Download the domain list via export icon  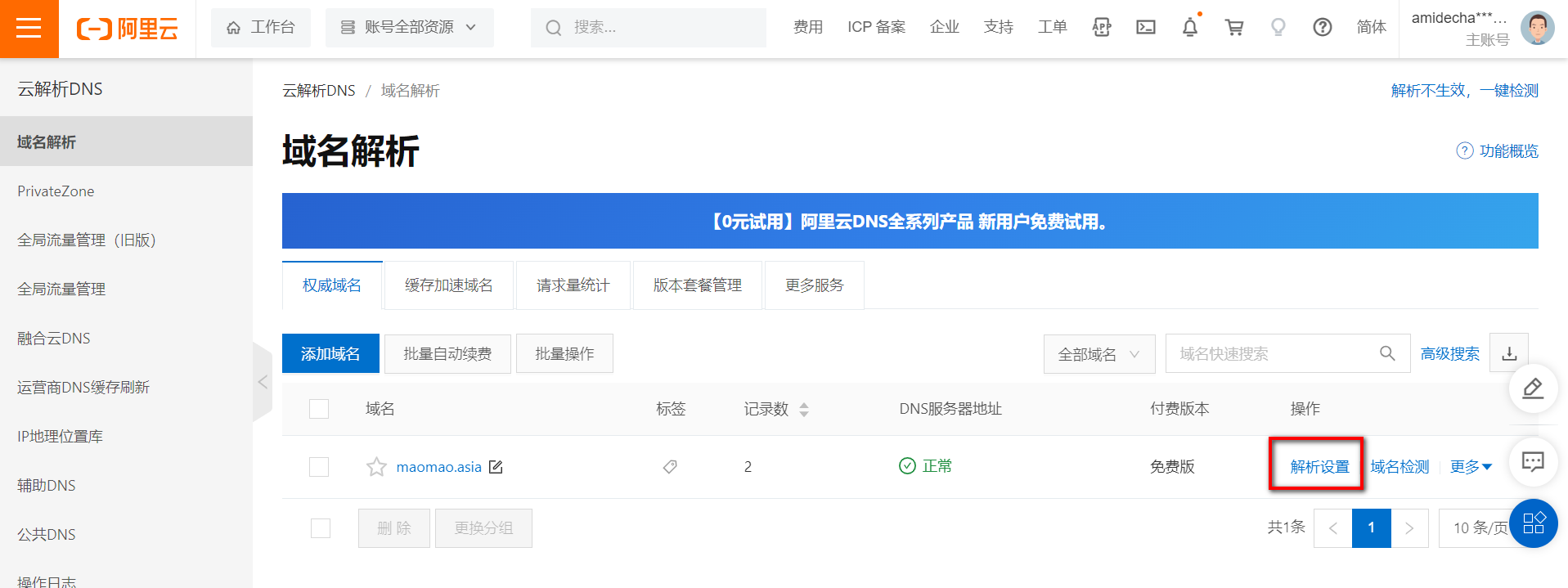[1509, 354]
